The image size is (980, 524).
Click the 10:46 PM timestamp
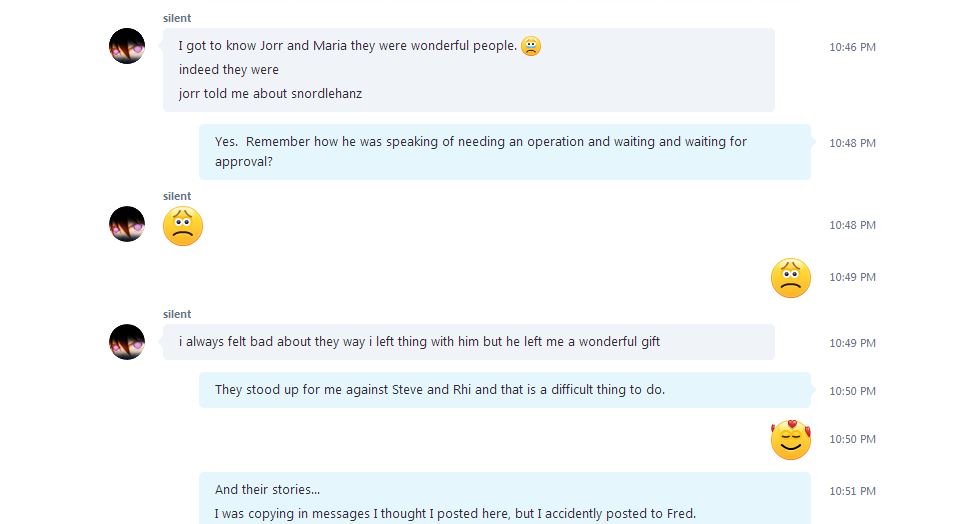852,47
